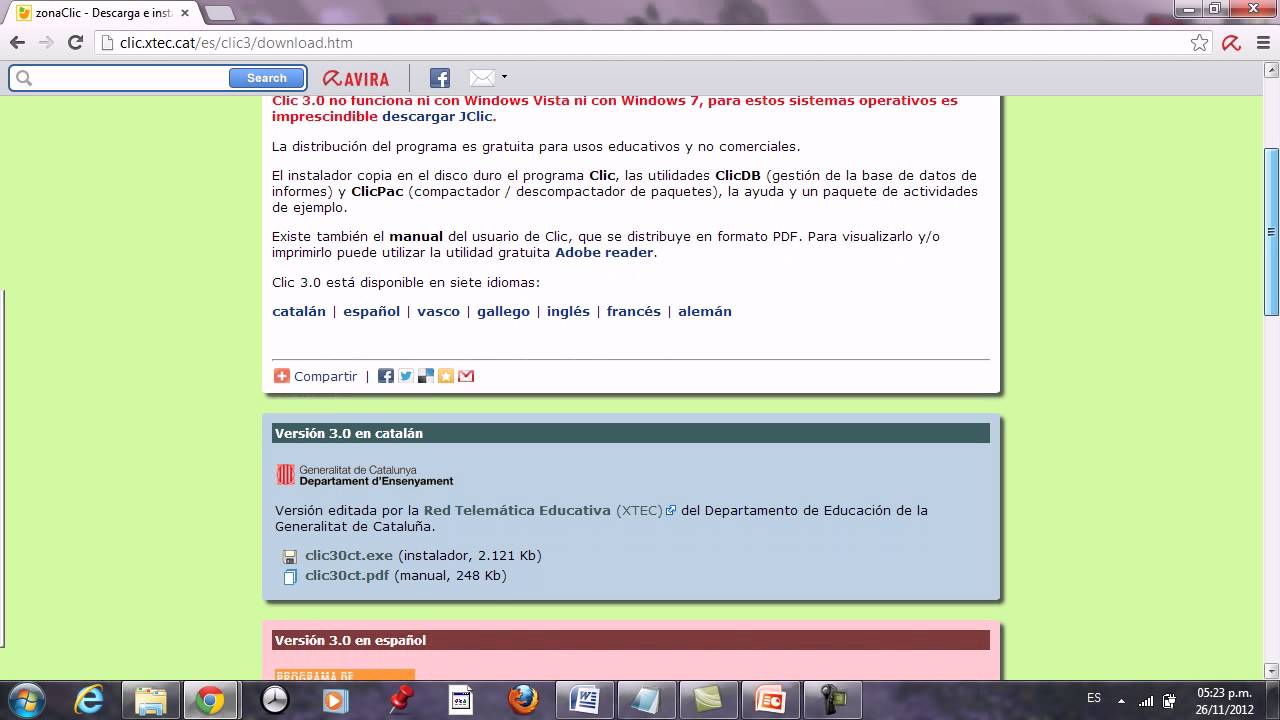Choose the vasco language link
Viewport: 1280px width, 720px height.
(x=438, y=311)
